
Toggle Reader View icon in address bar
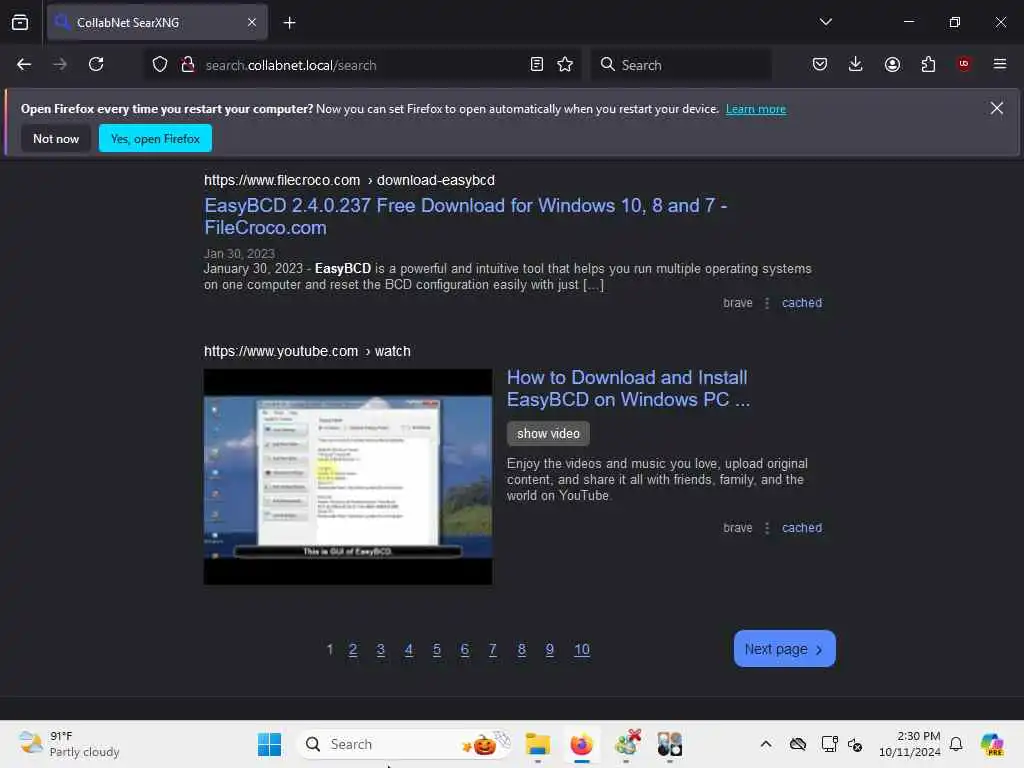coord(537,64)
